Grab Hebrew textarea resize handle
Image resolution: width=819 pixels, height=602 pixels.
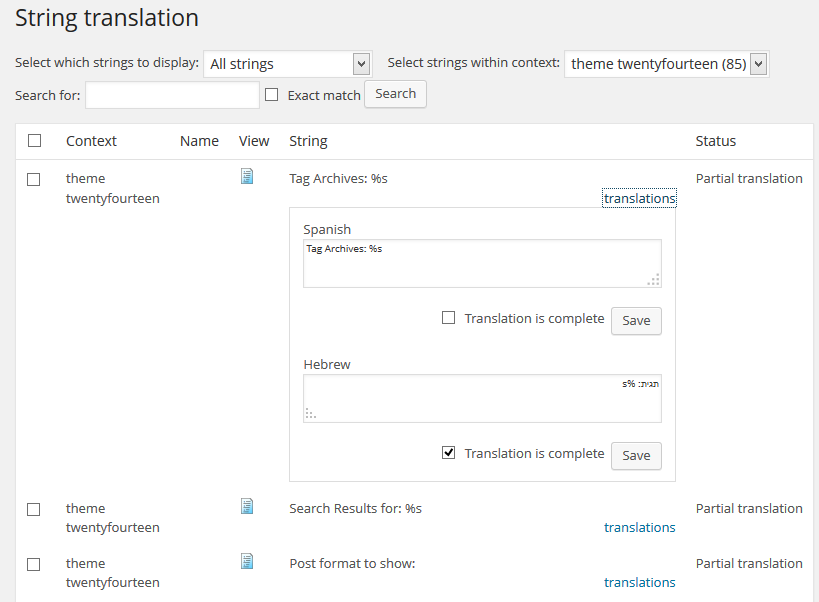[311, 414]
